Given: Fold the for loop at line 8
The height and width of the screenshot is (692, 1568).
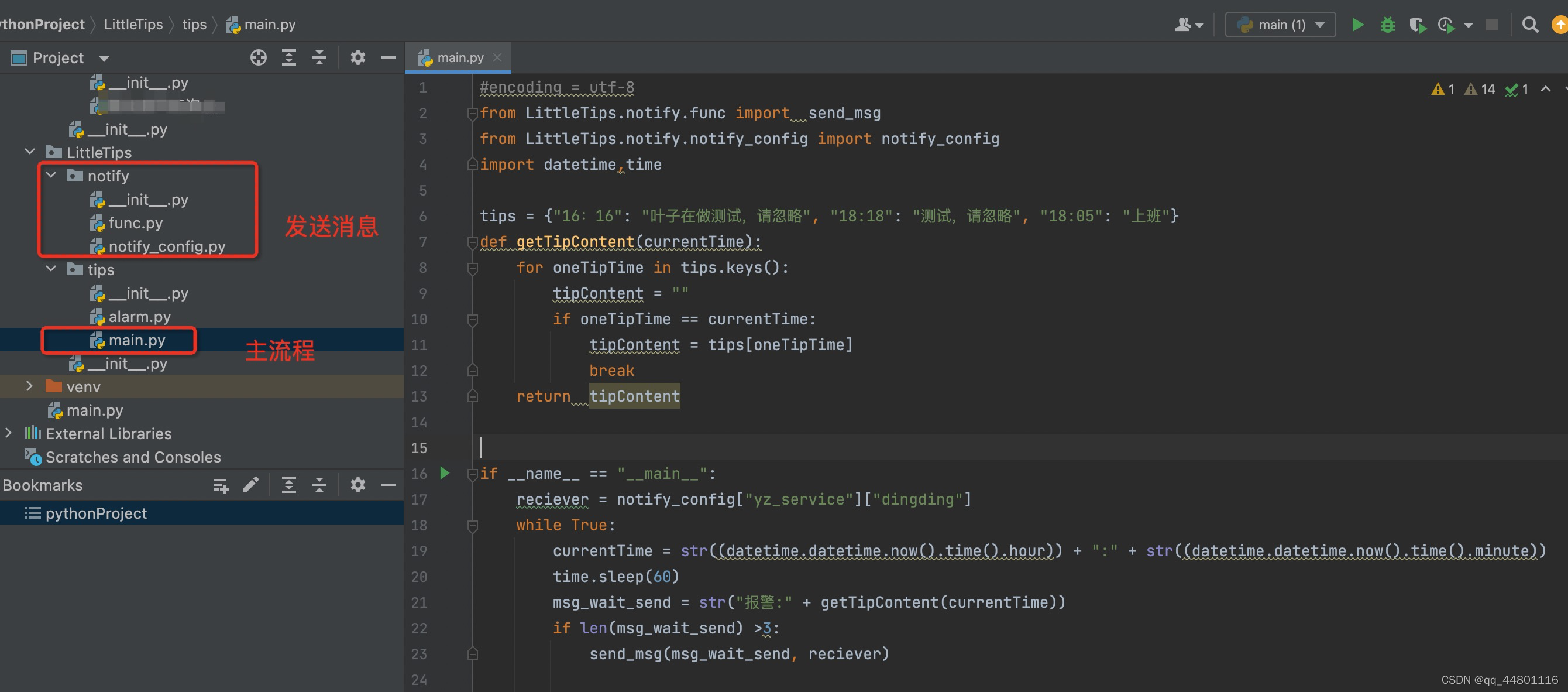Looking at the screenshot, I should coord(472,268).
